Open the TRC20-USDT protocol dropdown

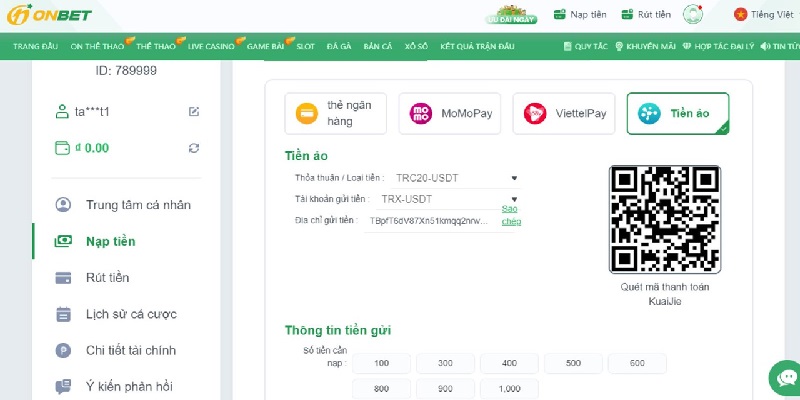click(x=456, y=178)
